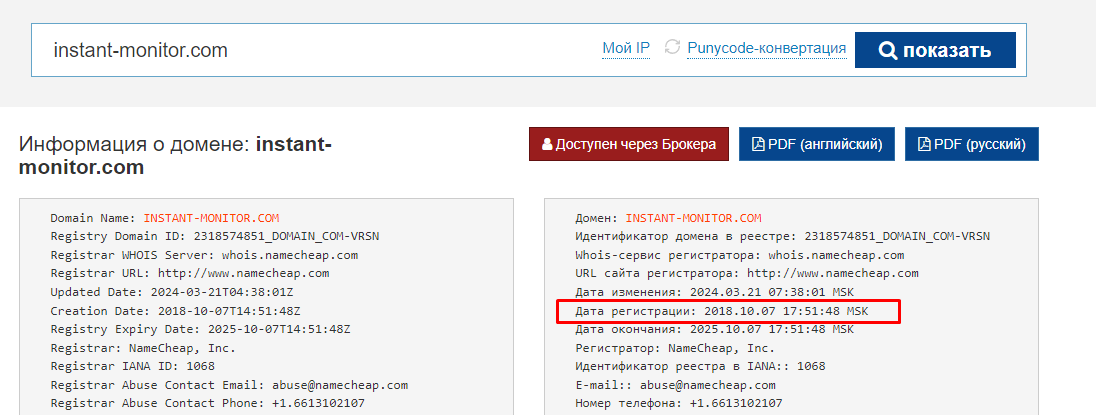Select the English Domain Name value INSTANT-MONITOR.COM
Viewport: 1096px width, 415px height.
coord(211,218)
